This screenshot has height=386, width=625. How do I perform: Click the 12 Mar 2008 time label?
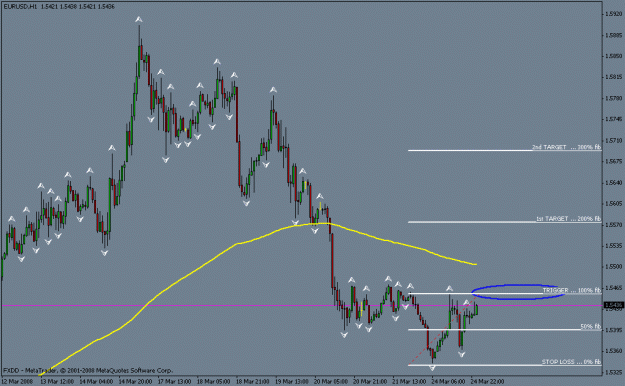point(18,381)
